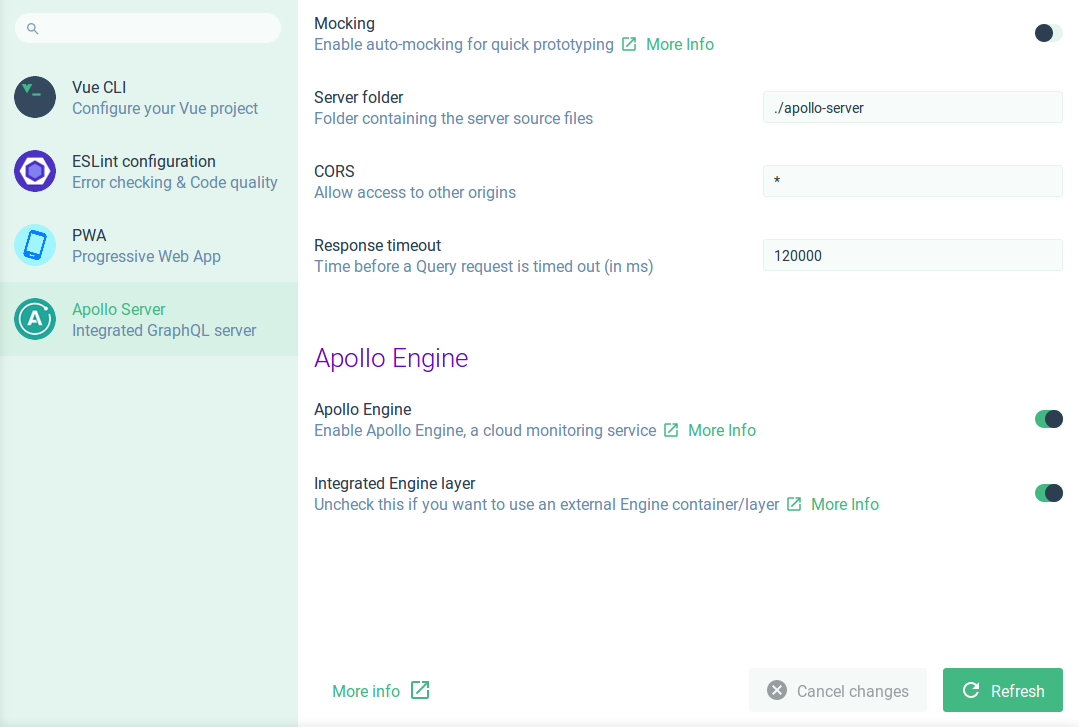This screenshot has height=727, width=1079.
Task: Click external link icon beside Apollo Engine description
Action: pyautogui.click(x=671, y=430)
